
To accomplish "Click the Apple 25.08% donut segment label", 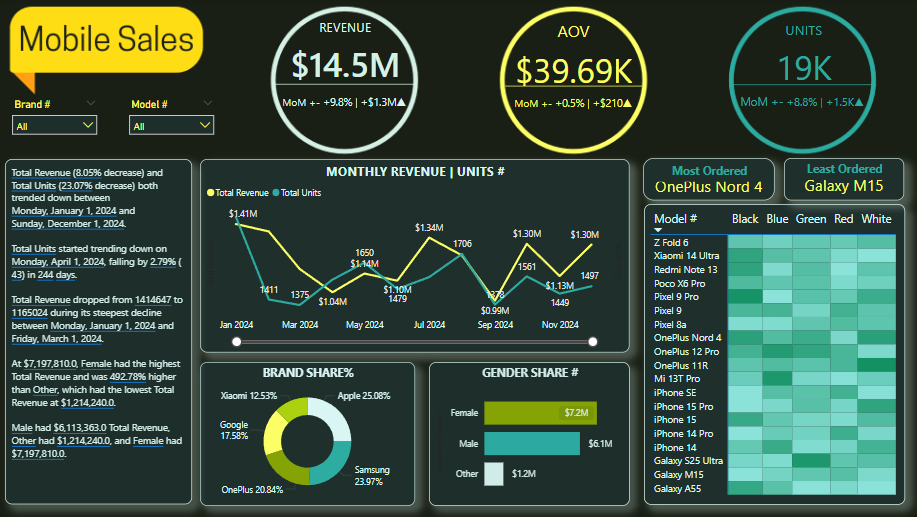I will tap(364, 396).
